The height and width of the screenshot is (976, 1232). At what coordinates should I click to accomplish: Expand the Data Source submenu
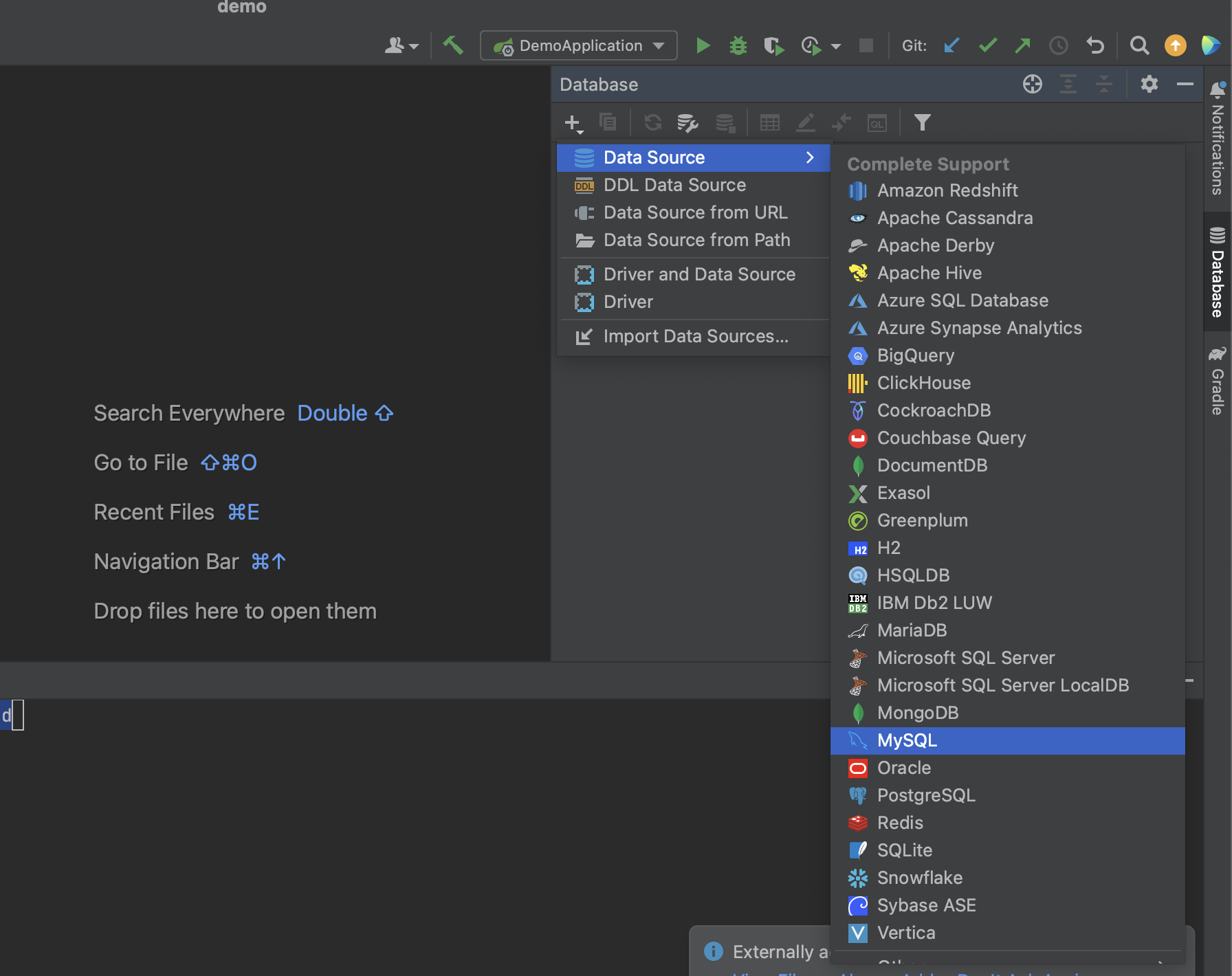(694, 157)
